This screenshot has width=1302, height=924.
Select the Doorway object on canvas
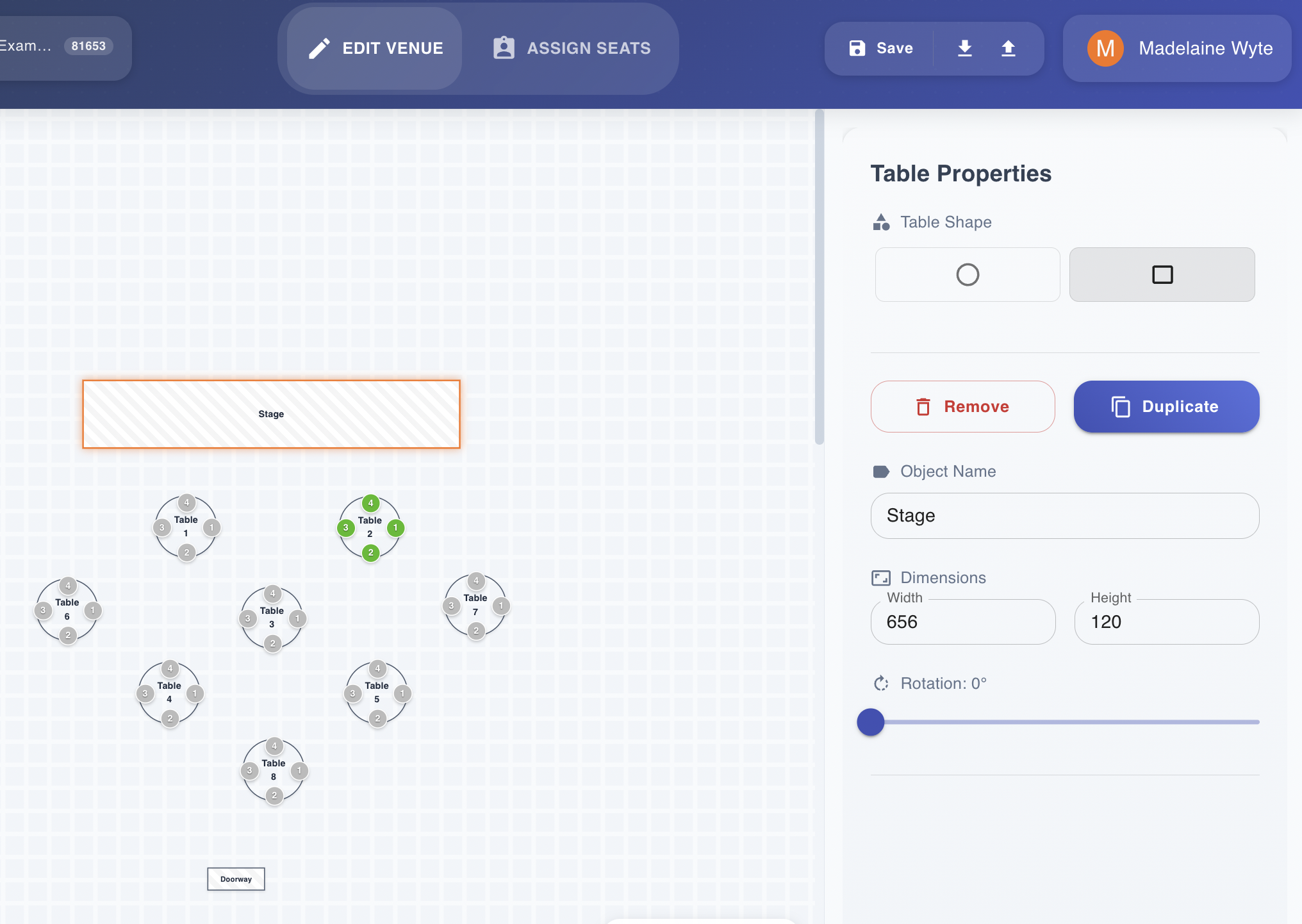click(x=236, y=879)
